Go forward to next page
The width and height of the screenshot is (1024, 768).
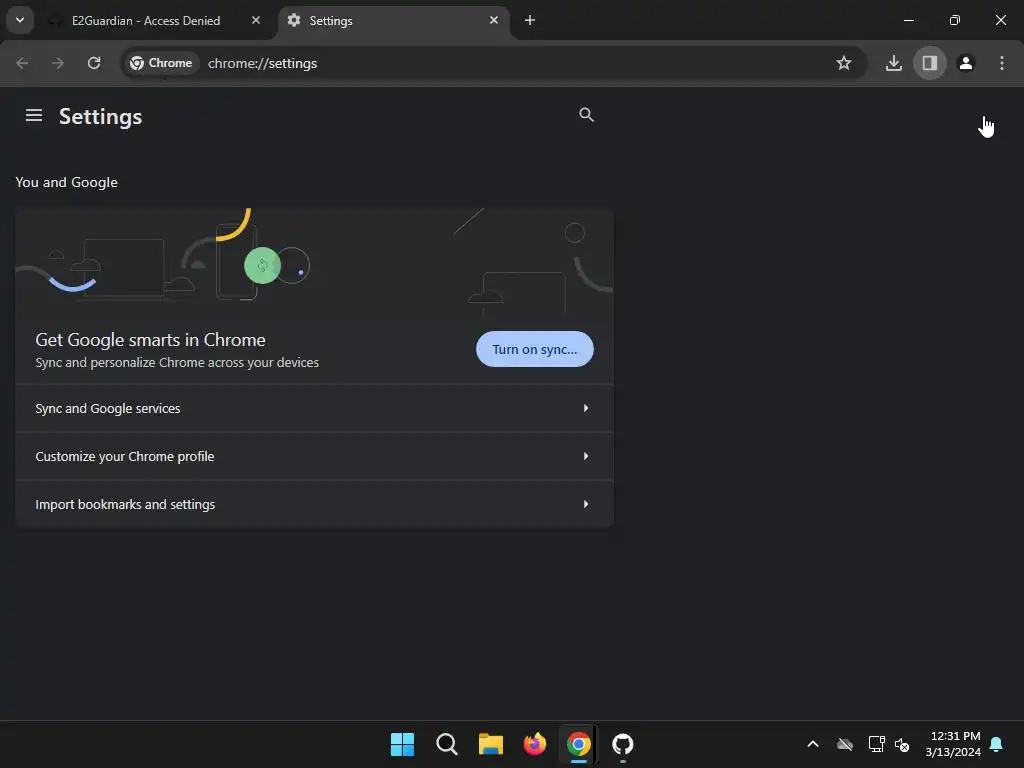58,63
